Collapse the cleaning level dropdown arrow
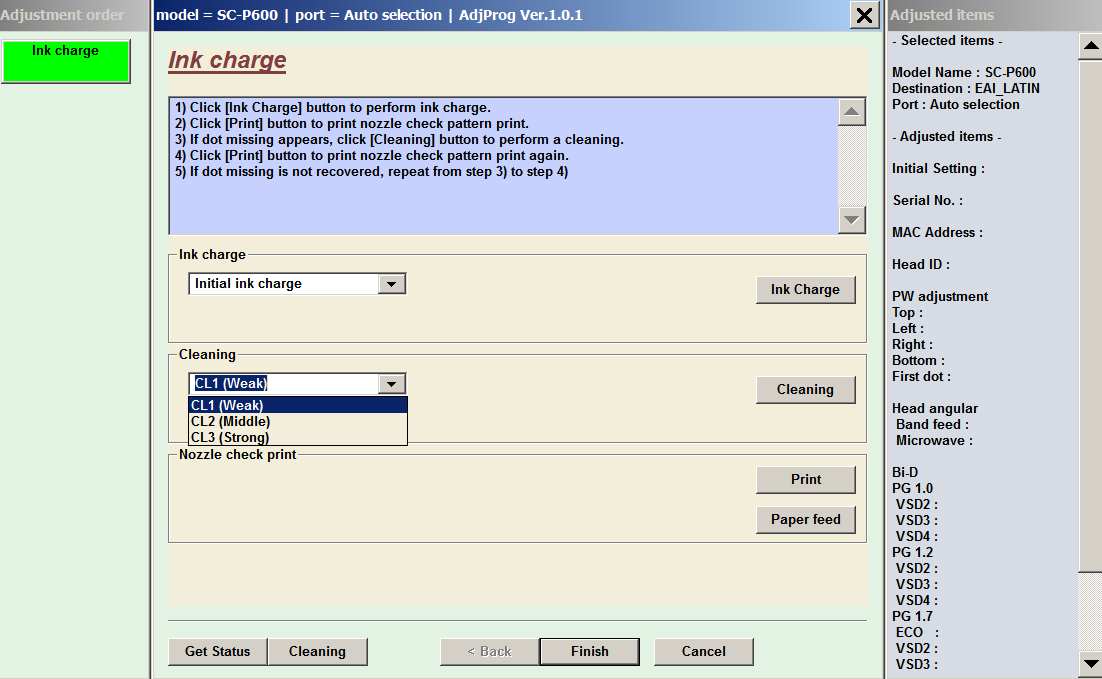Screen dimensions: 1102x679 (x=391, y=384)
